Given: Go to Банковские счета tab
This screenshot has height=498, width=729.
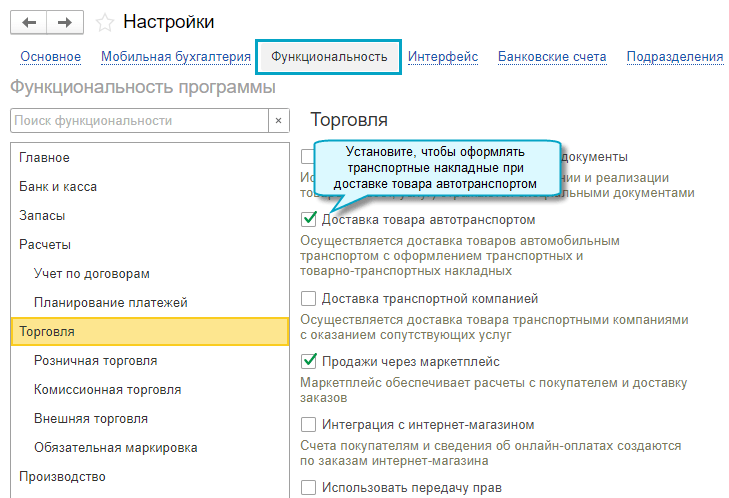Looking at the screenshot, I should coord(552,57).
